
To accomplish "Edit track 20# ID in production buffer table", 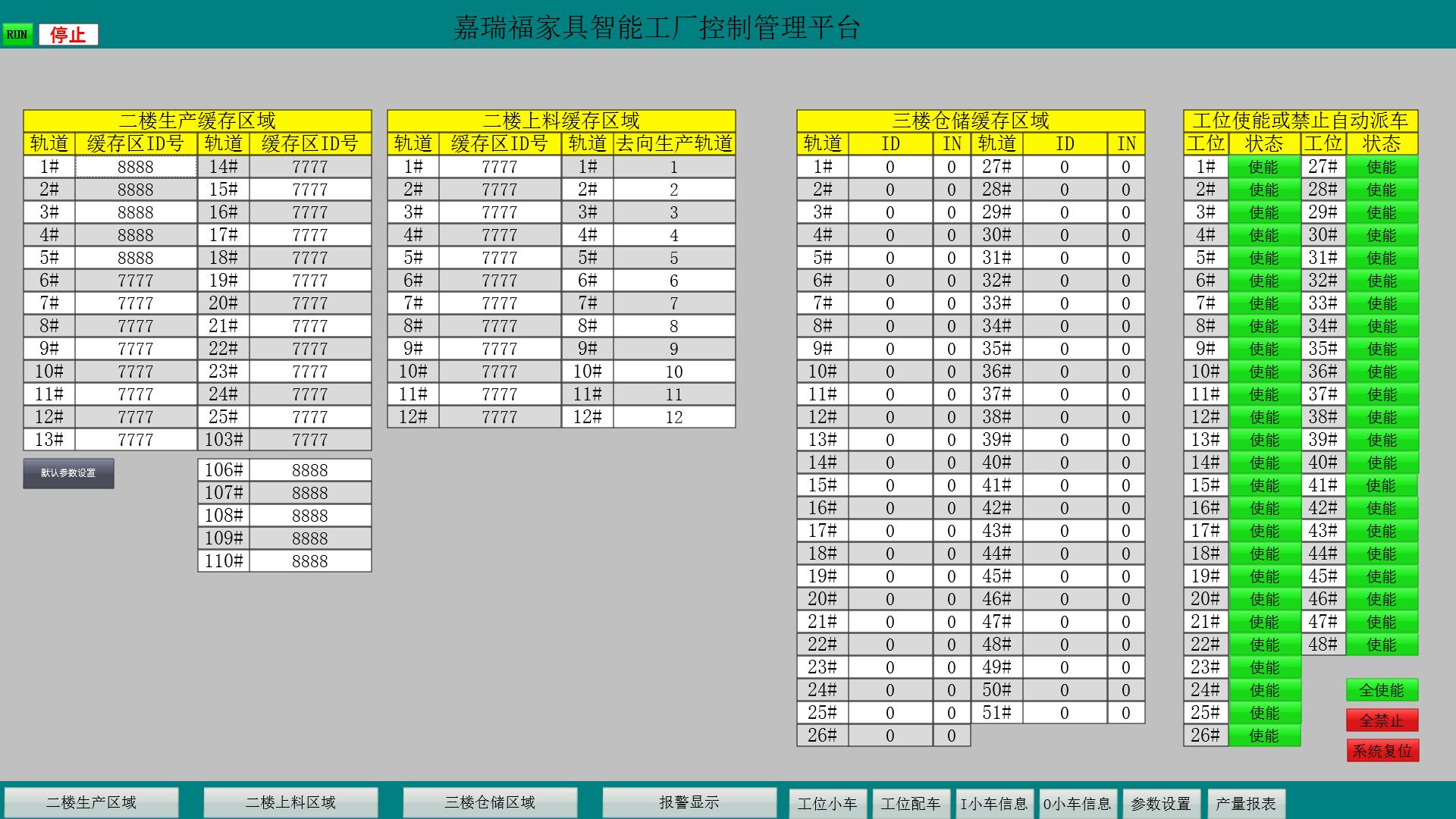I will [x=310, y=303].
